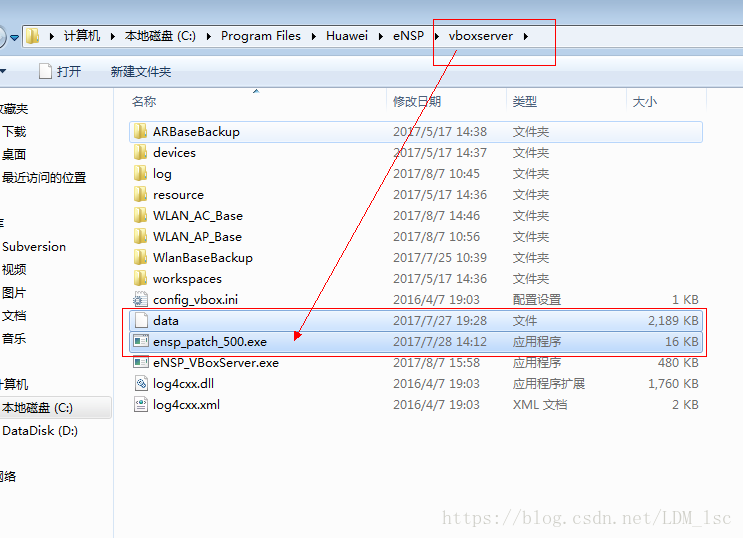Open 桌面 in the sidebar

pyautogui.click(x=14, y=154)
